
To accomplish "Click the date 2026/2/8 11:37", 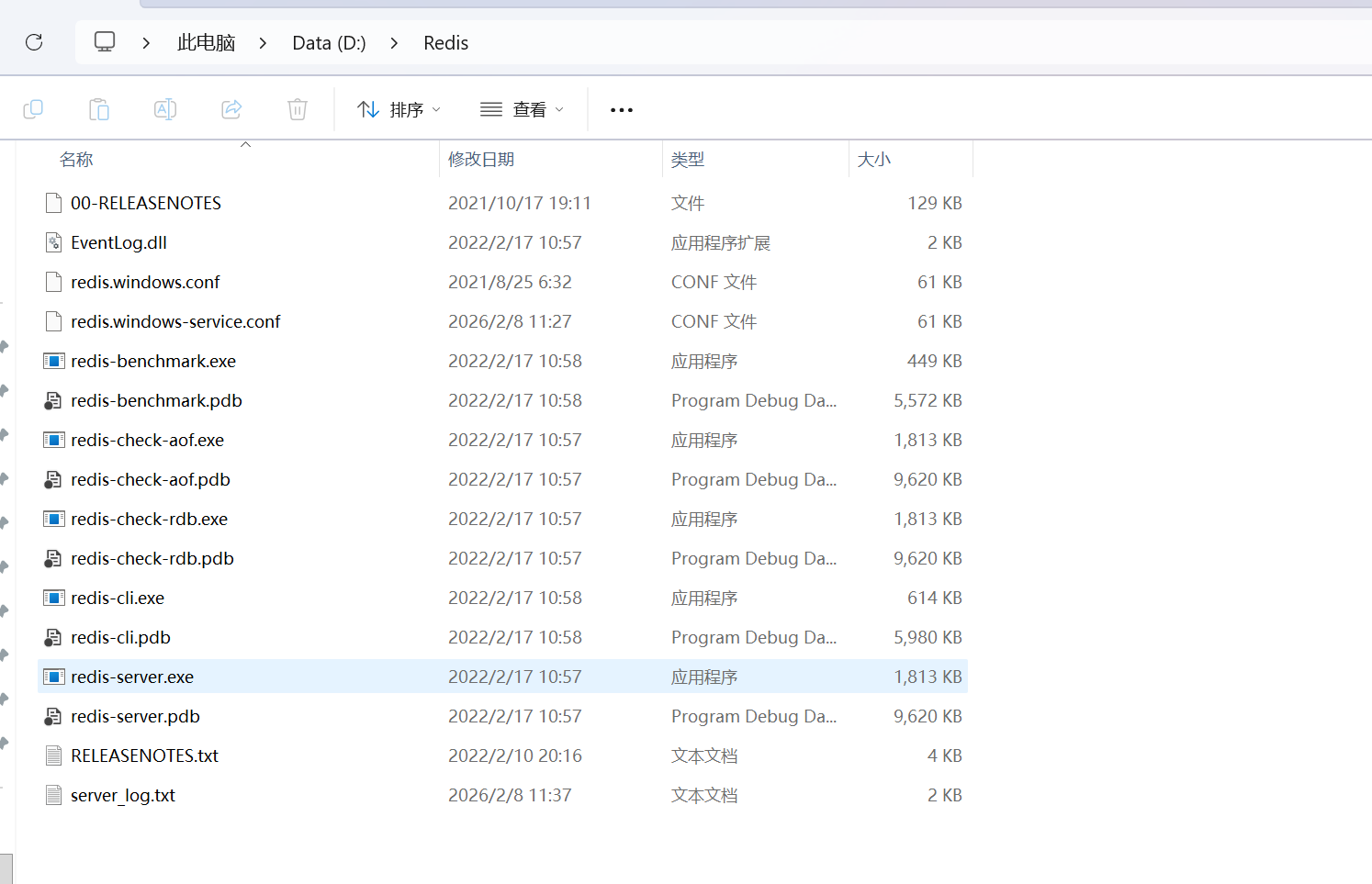I will [x=510, y=795].
